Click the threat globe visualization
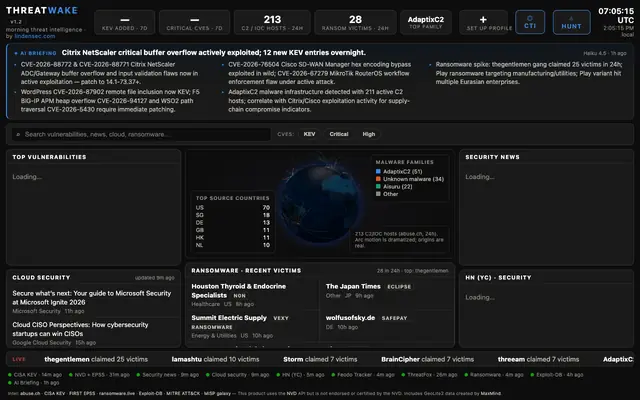The image size is (640, 400). (319, 202)
